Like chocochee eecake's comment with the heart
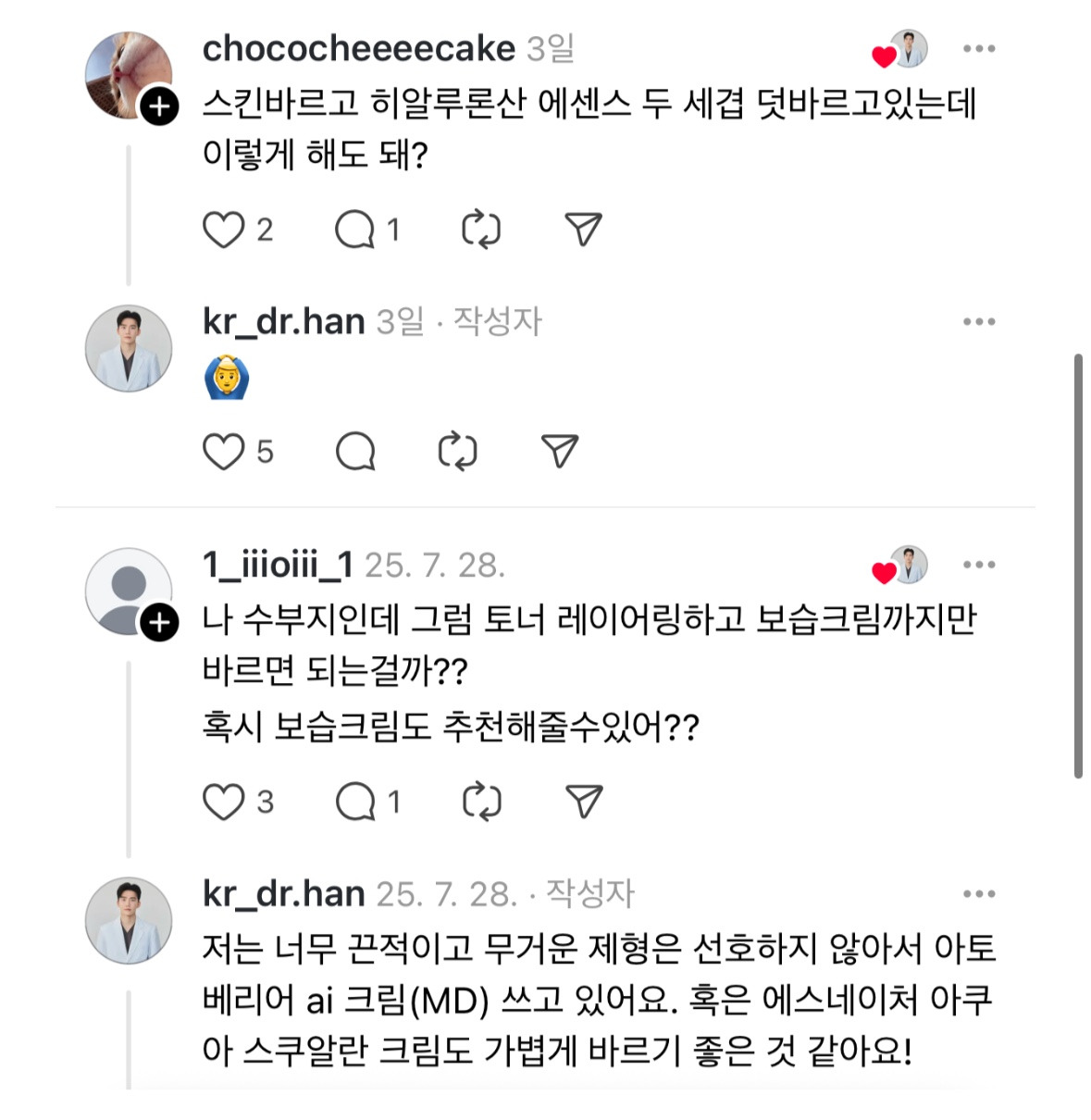The image size is (1091, 1120). coord(223,230)
